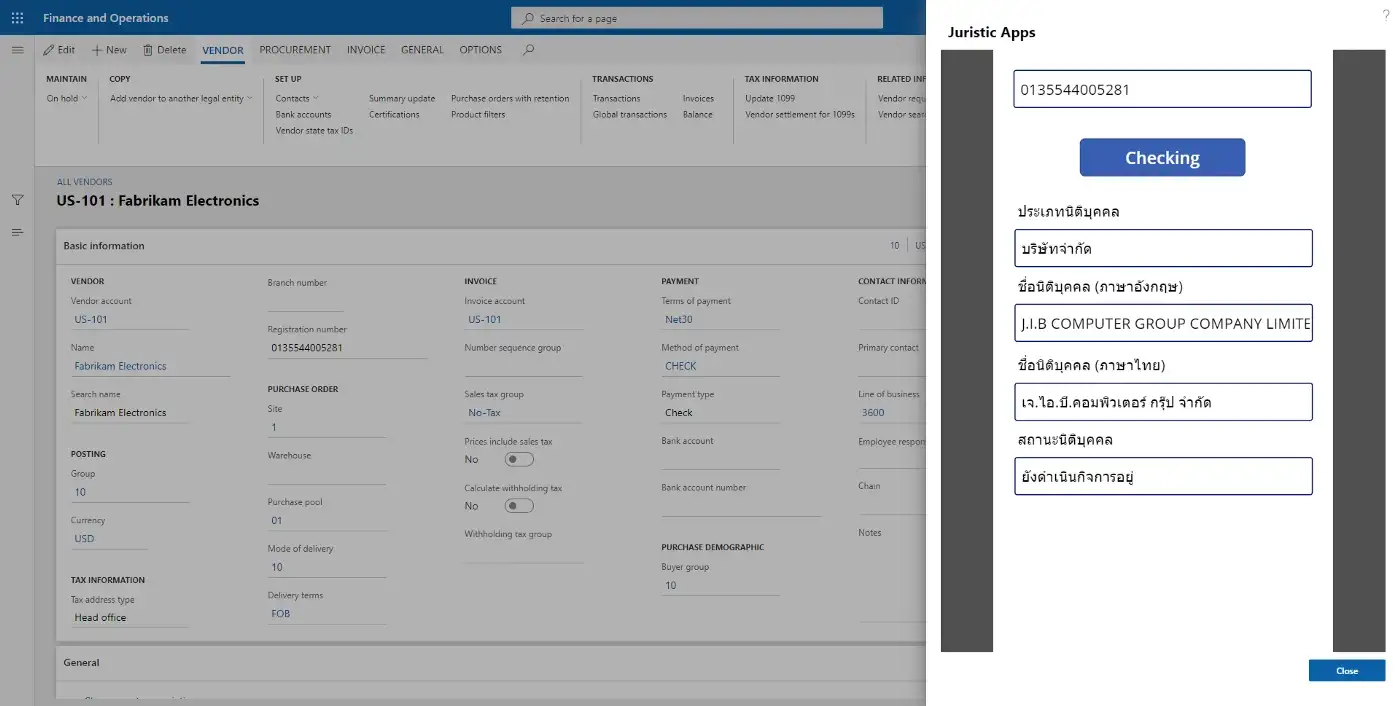
Task: Expand the Contacts dropdown
Action: point(297,98)
